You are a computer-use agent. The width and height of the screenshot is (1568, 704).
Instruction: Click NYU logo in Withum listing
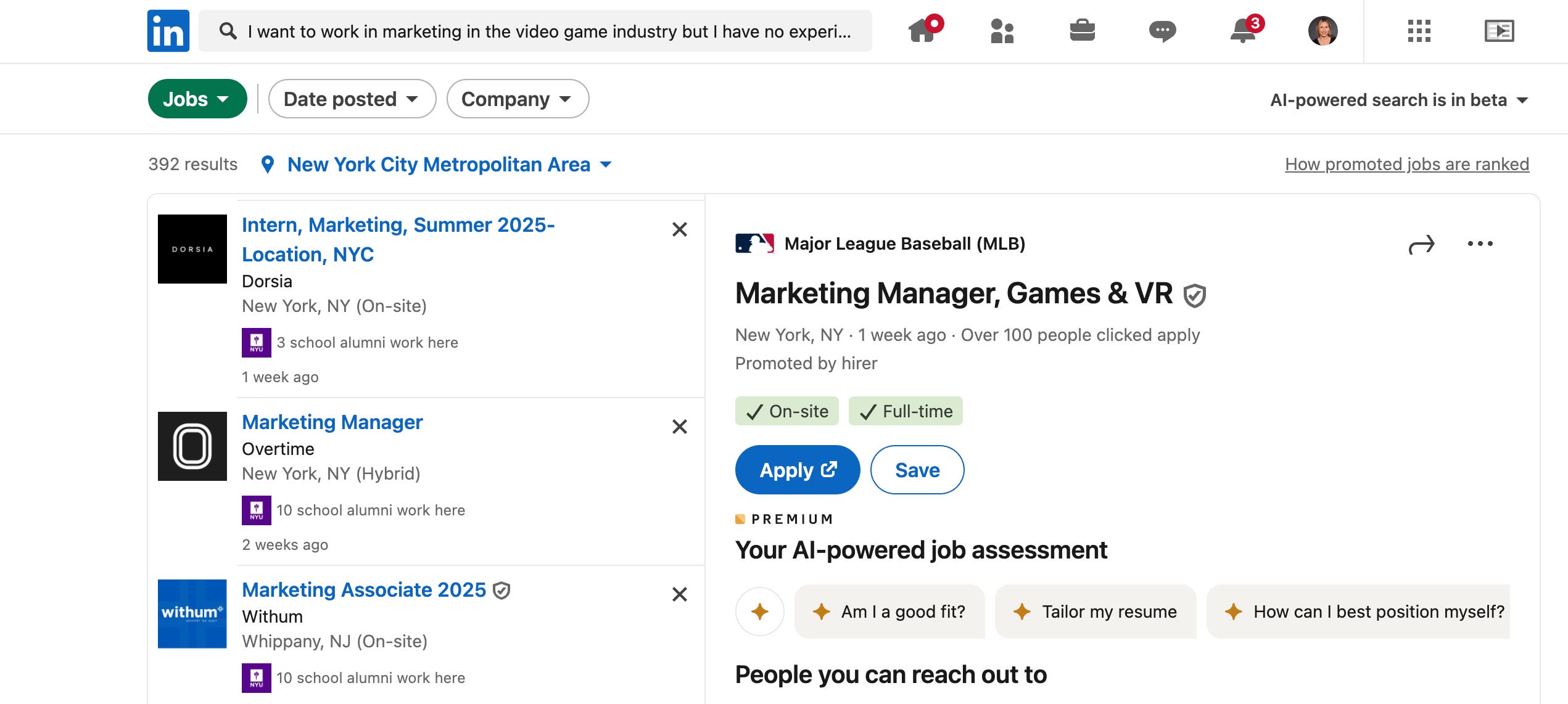click(x=257, y=678)
